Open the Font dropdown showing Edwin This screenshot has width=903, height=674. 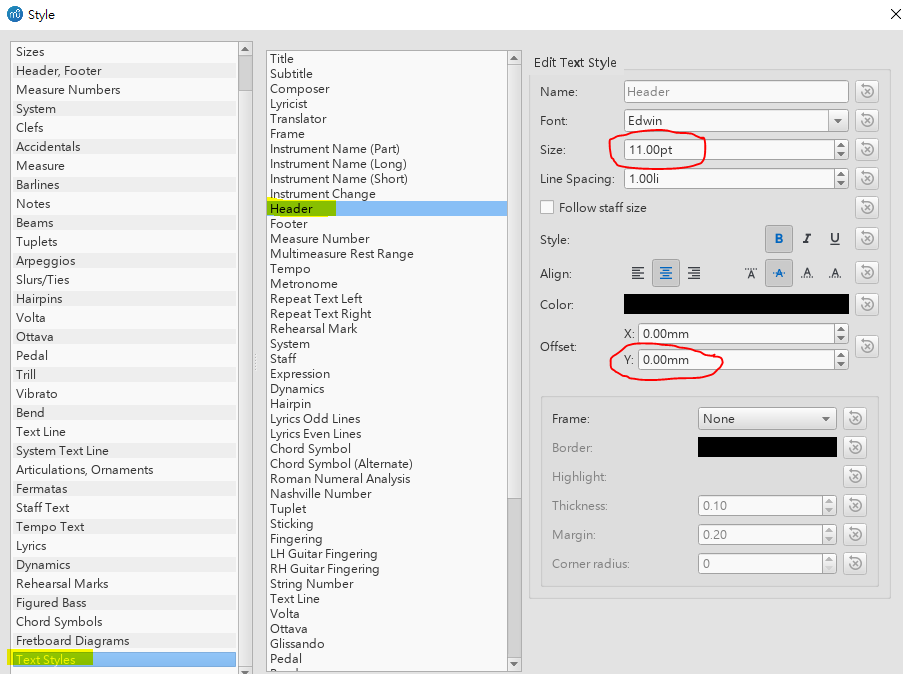click(838, 120)
